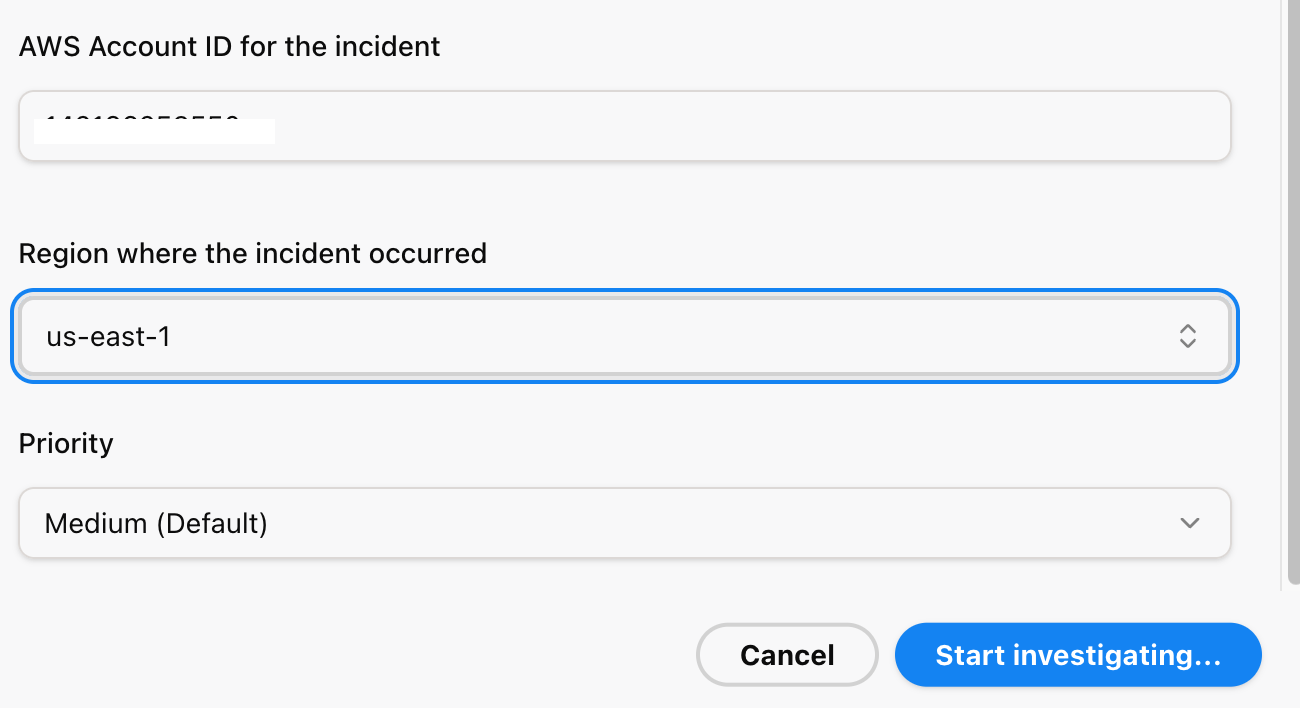The image size is (1300, 708).
Task: Click the 'Medium (Default)' priority value
Action: pos(156,523)
